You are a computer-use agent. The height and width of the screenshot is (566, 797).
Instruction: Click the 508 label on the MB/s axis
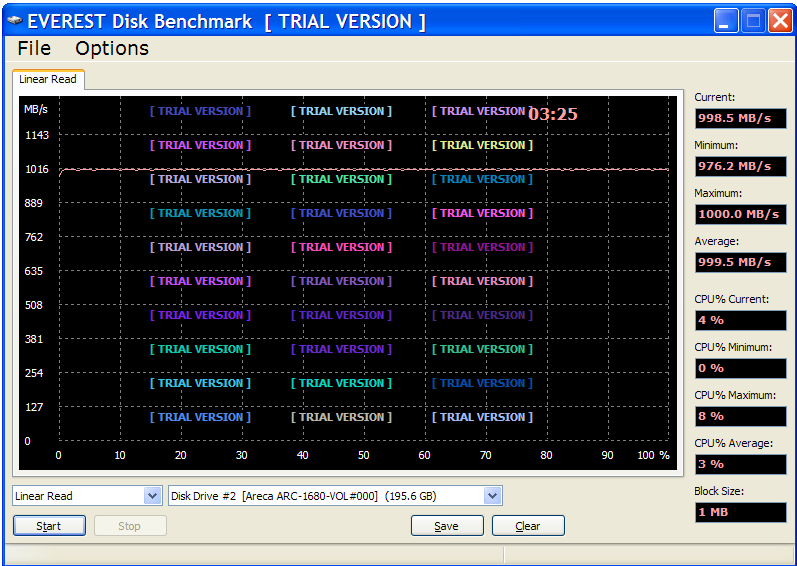34,305
